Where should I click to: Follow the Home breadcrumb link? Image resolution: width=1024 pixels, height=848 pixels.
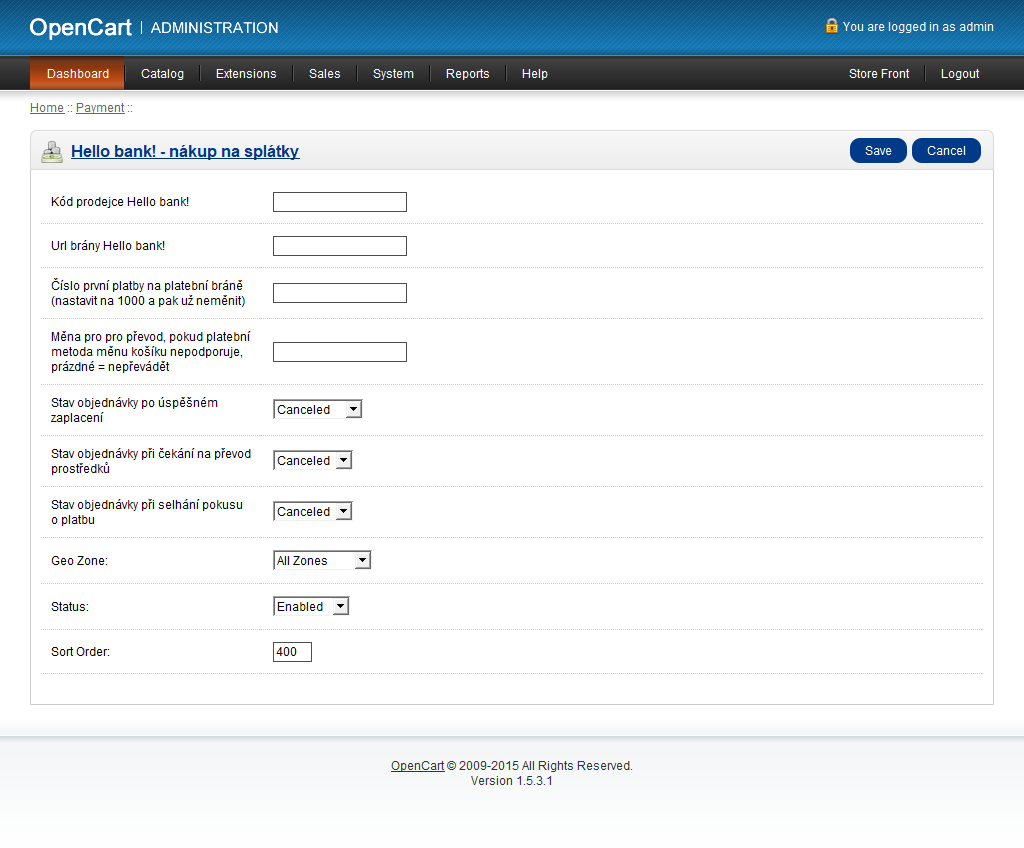[47, 108]
